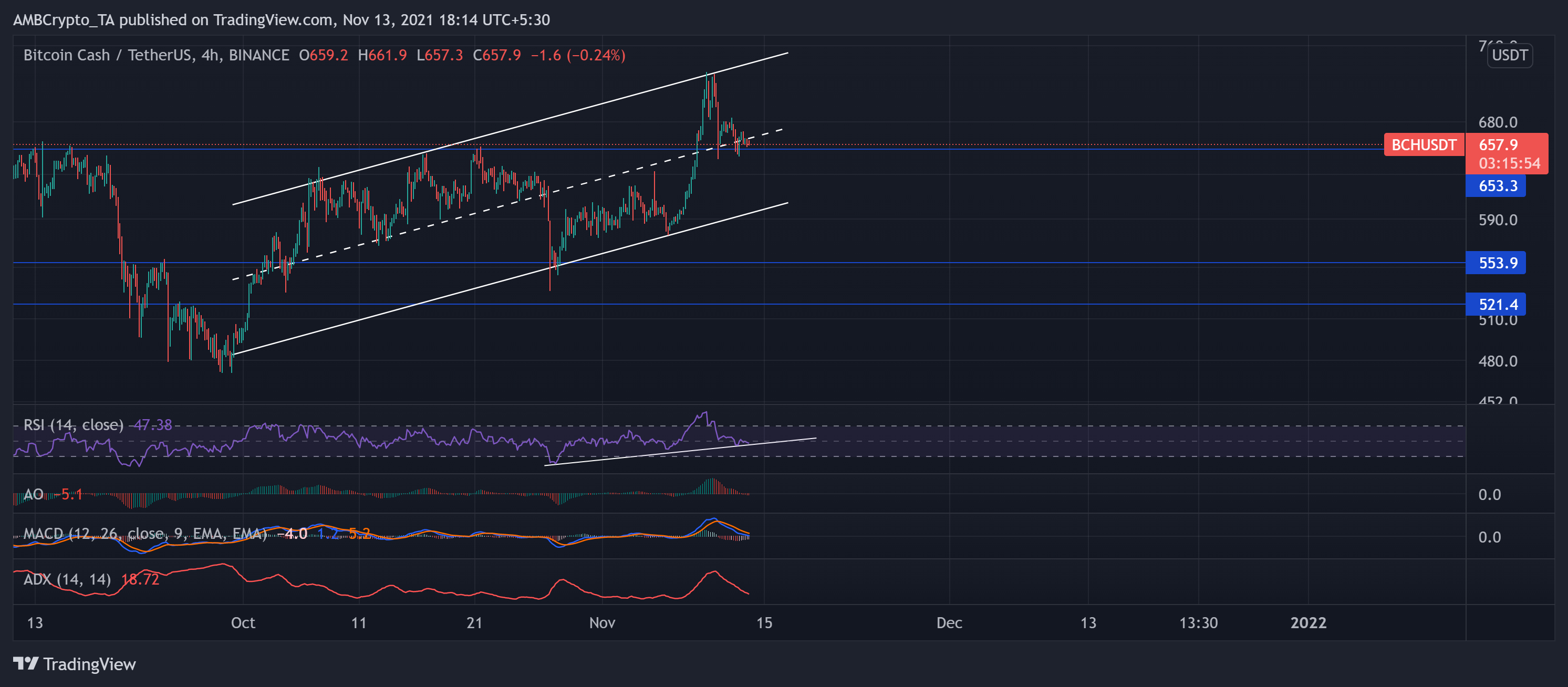
Task: Click the 11 date label on the time axis
Action: pyautogui.click(x=359, y=622)
